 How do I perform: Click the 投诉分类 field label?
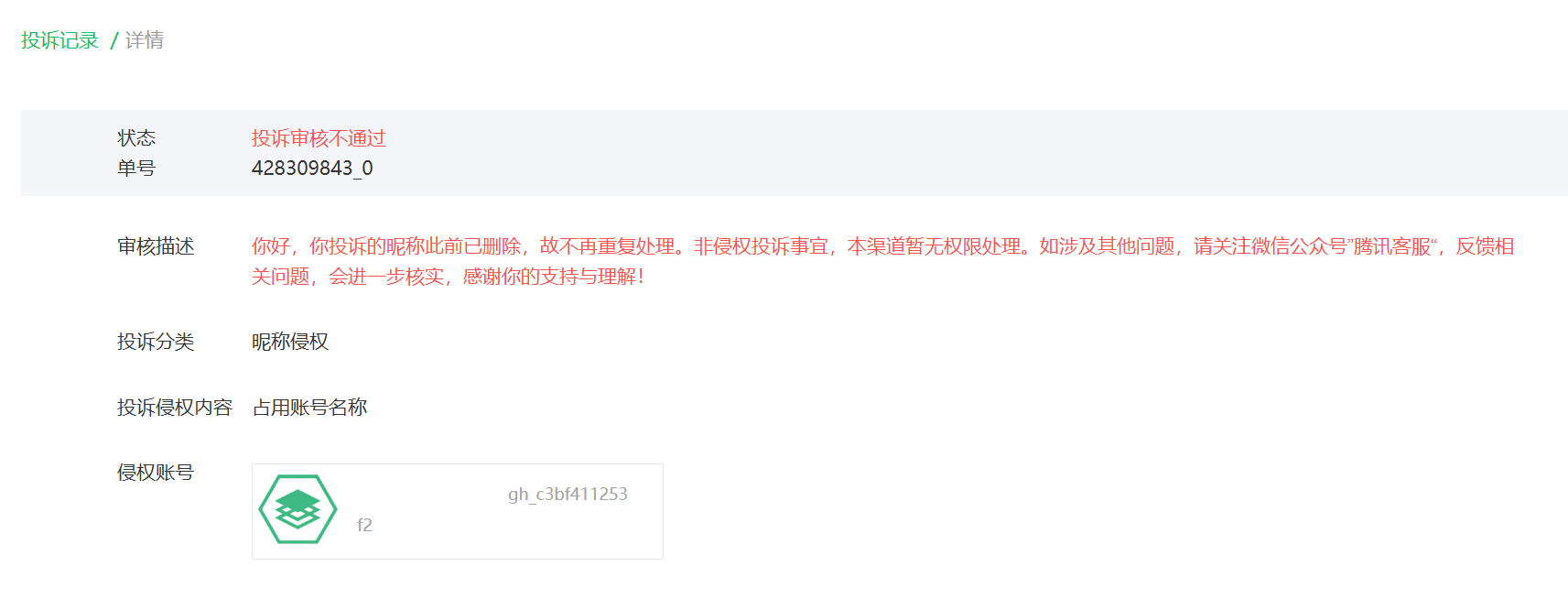[x=156, y=342]
